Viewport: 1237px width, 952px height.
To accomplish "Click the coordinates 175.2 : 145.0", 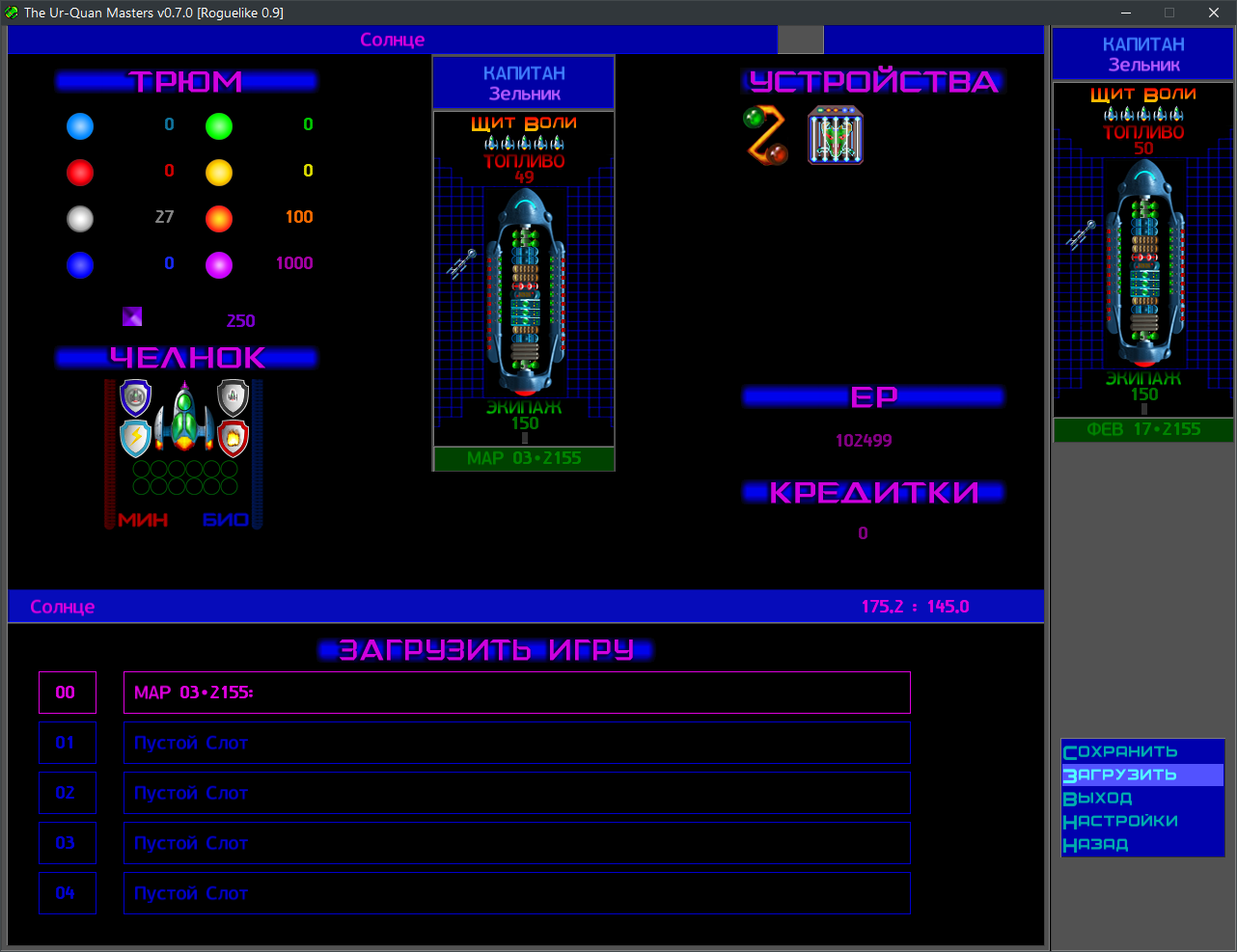I will coord(915,607).
